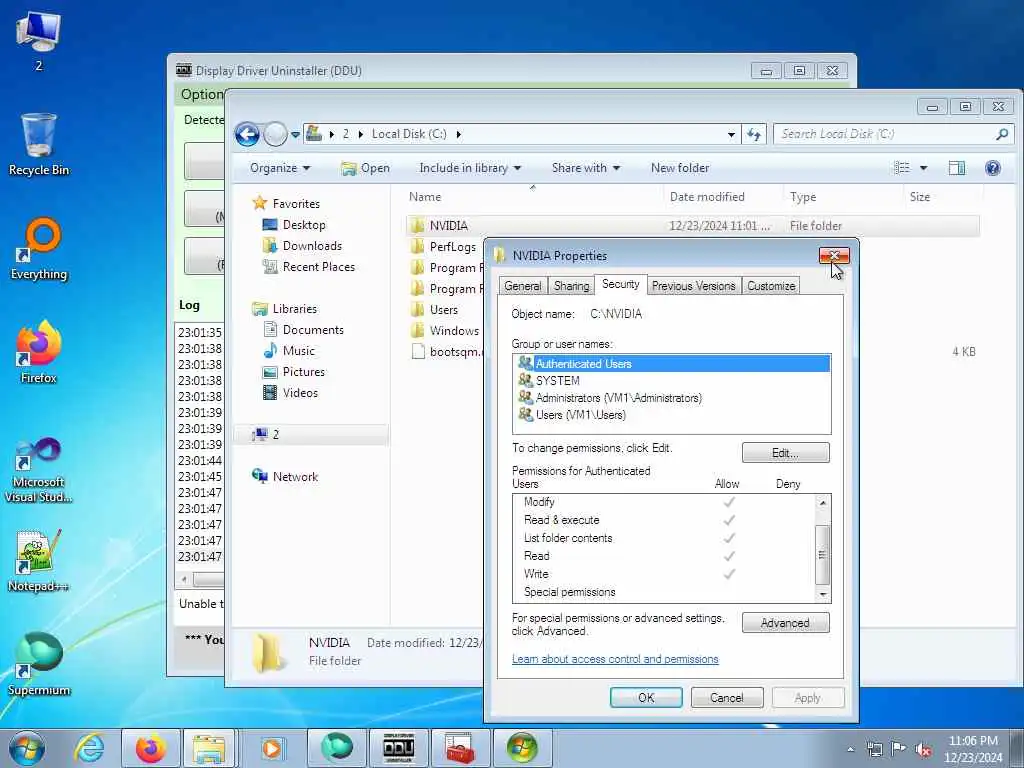Viewport: 1024px width, 768px height.
Task: Open Windows Media Player taskbar icon
Action: 271,748
